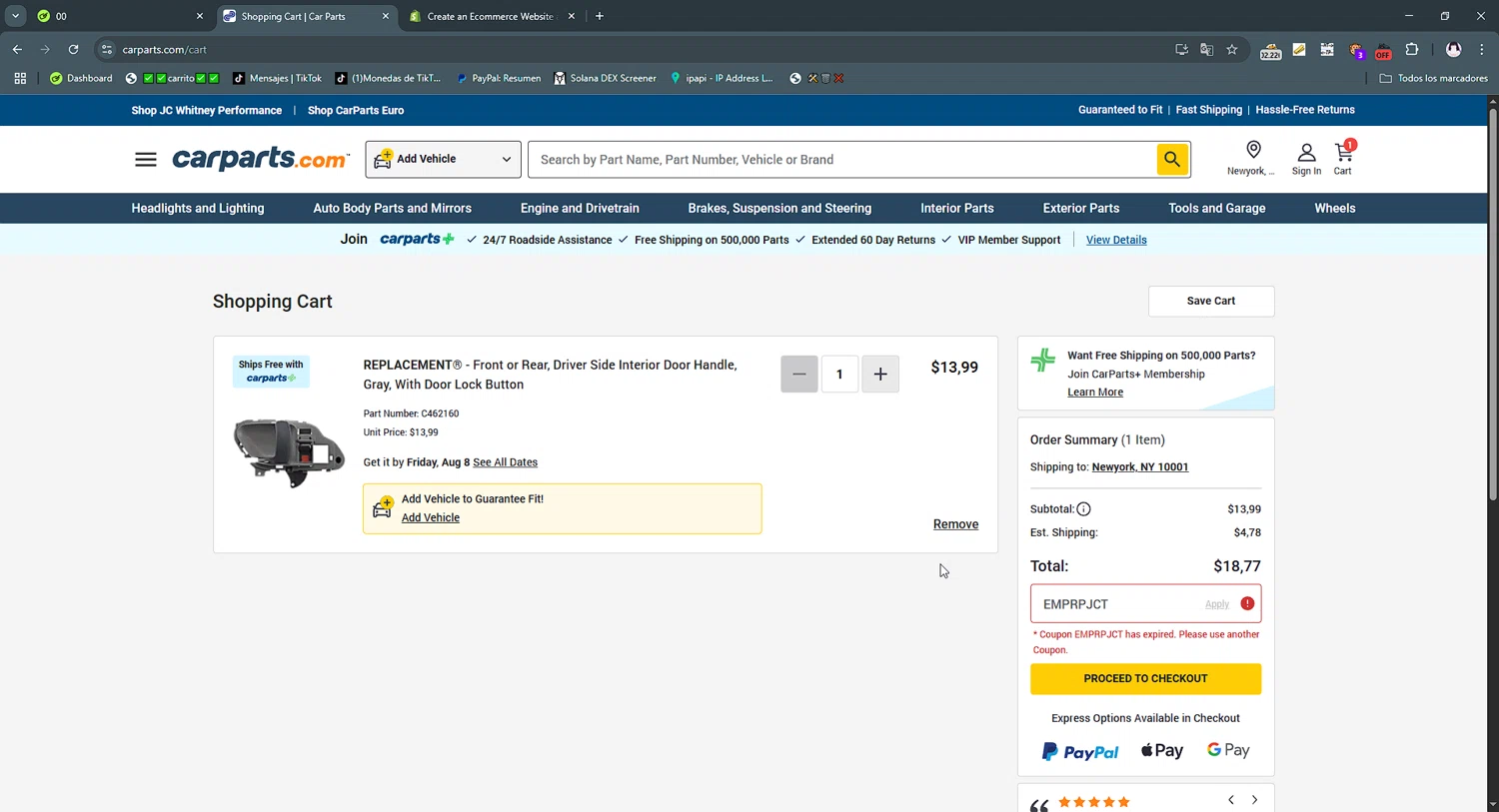Open the Dashboard bookmark
Image resolution: width=1499 pixels, height=812 pixels.
81,78
